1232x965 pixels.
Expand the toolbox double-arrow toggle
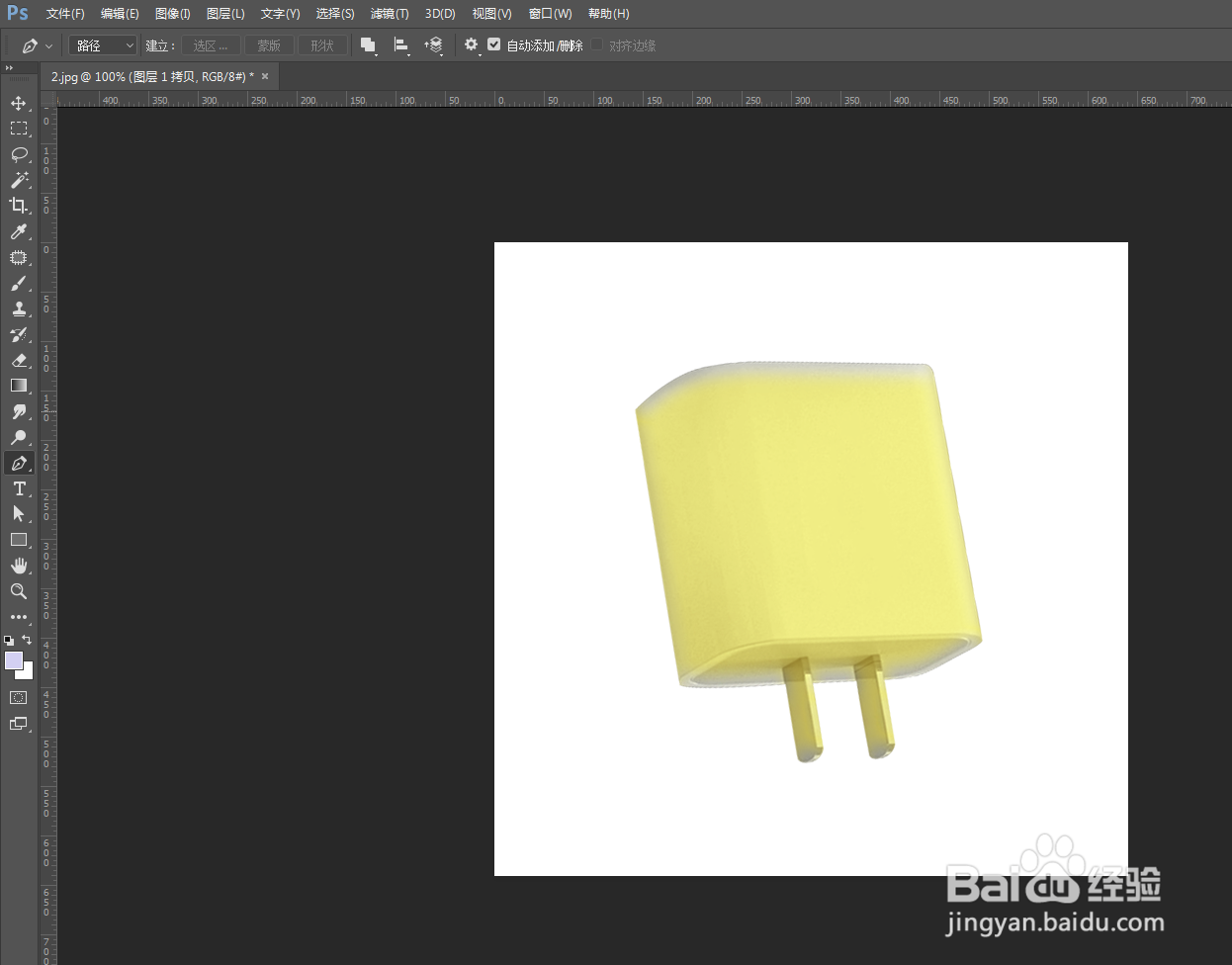[9, 68]
